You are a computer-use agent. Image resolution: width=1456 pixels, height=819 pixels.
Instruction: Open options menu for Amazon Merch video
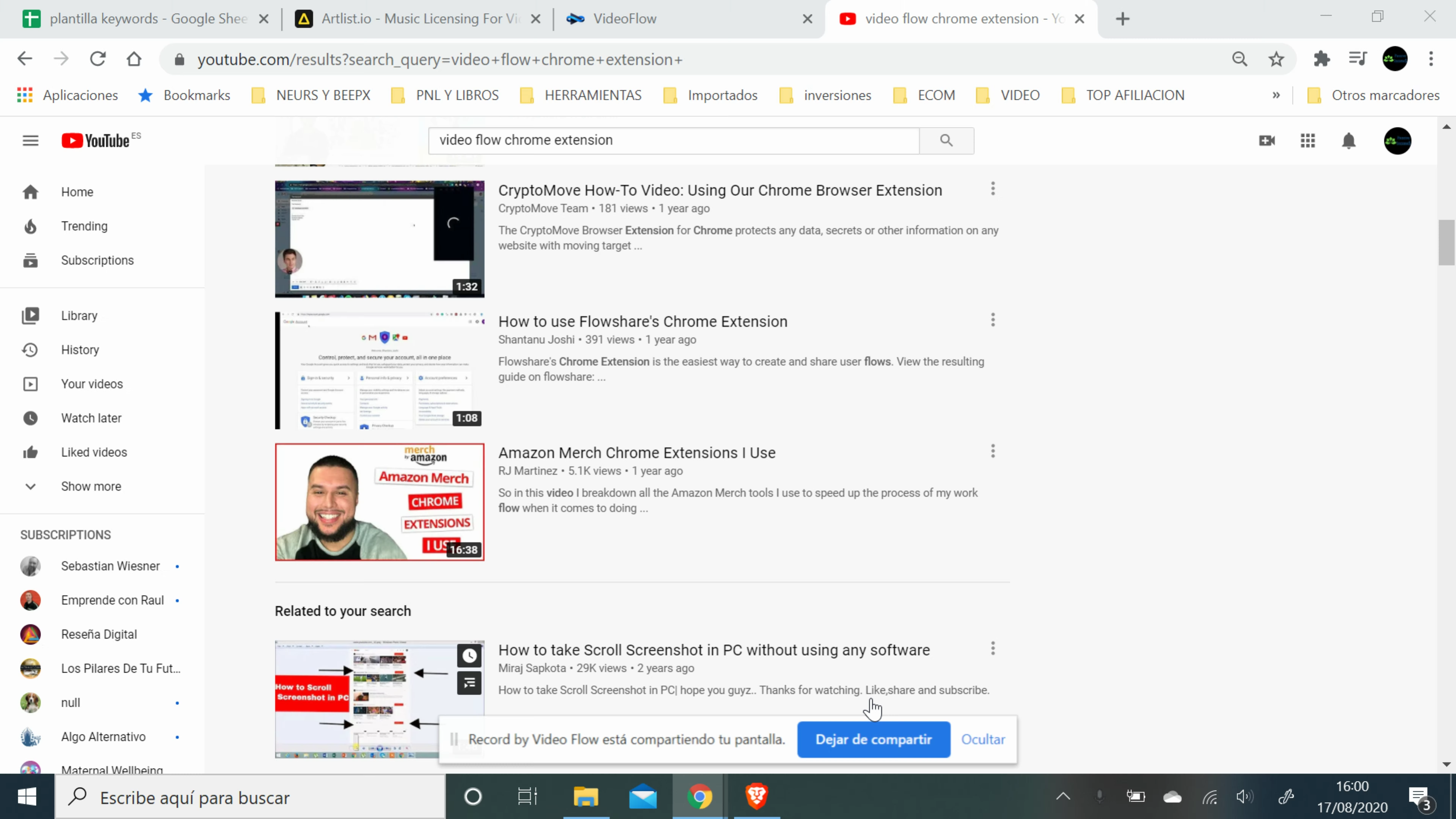tap(993, 451)
